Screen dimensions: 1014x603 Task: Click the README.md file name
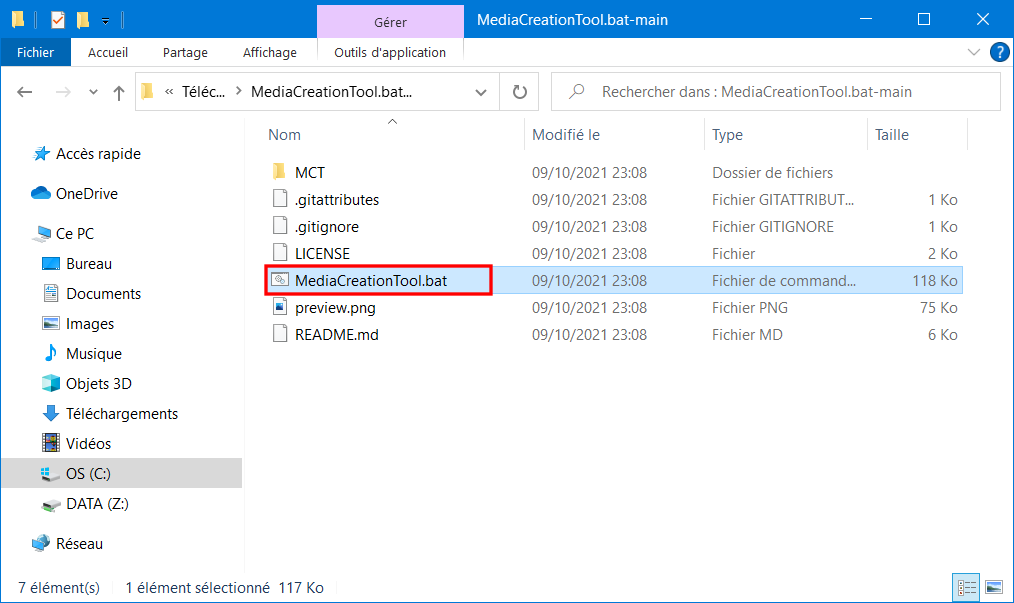[x=336, y=335]
